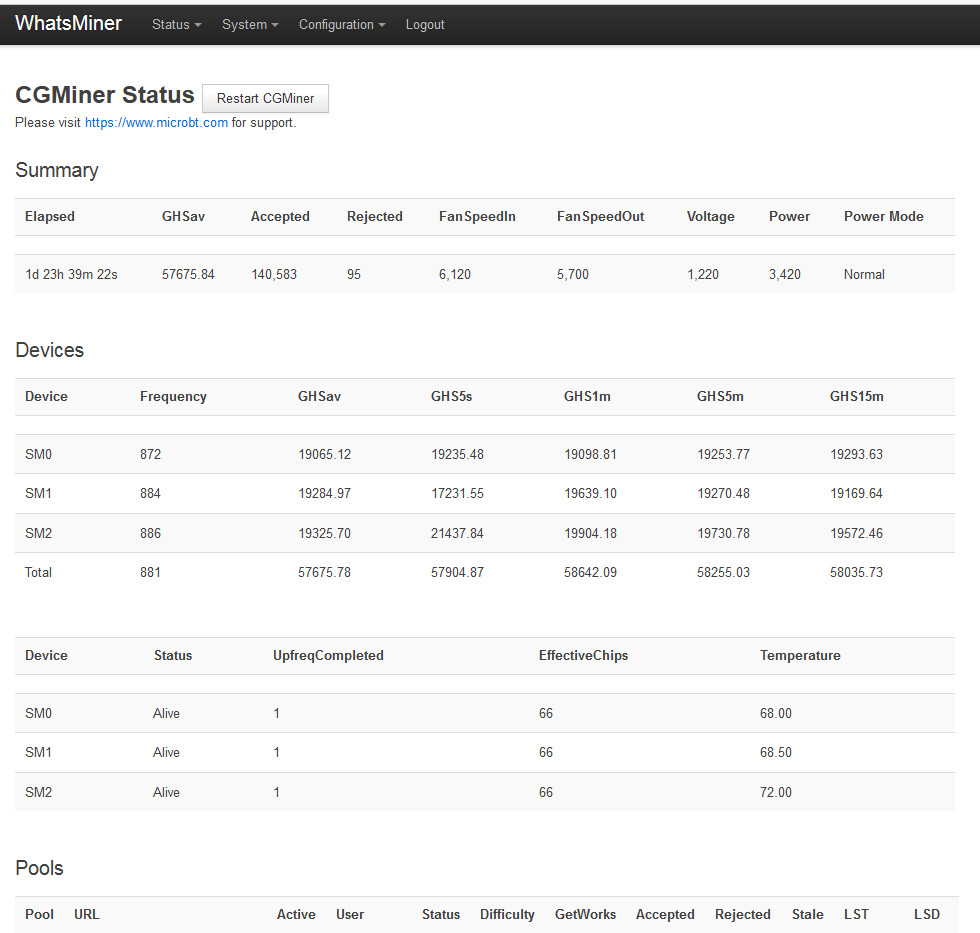Image resolution: width=980 pixels, height=933 pixels.
Task: Select FanSpeedIn value 6,120
Action: point(454,274)
